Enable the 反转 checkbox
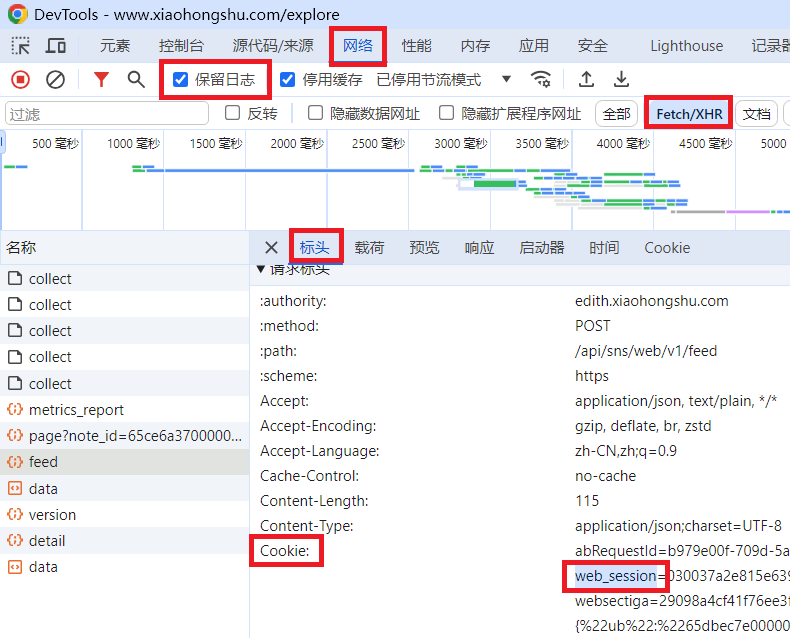This screenshot has height=638, width=790. [232, 113]
